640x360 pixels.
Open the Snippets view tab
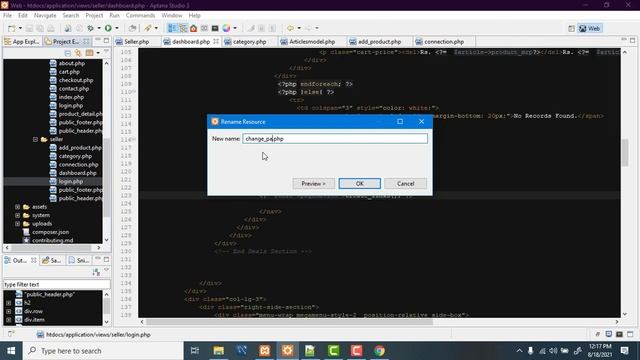coord(79,260)
